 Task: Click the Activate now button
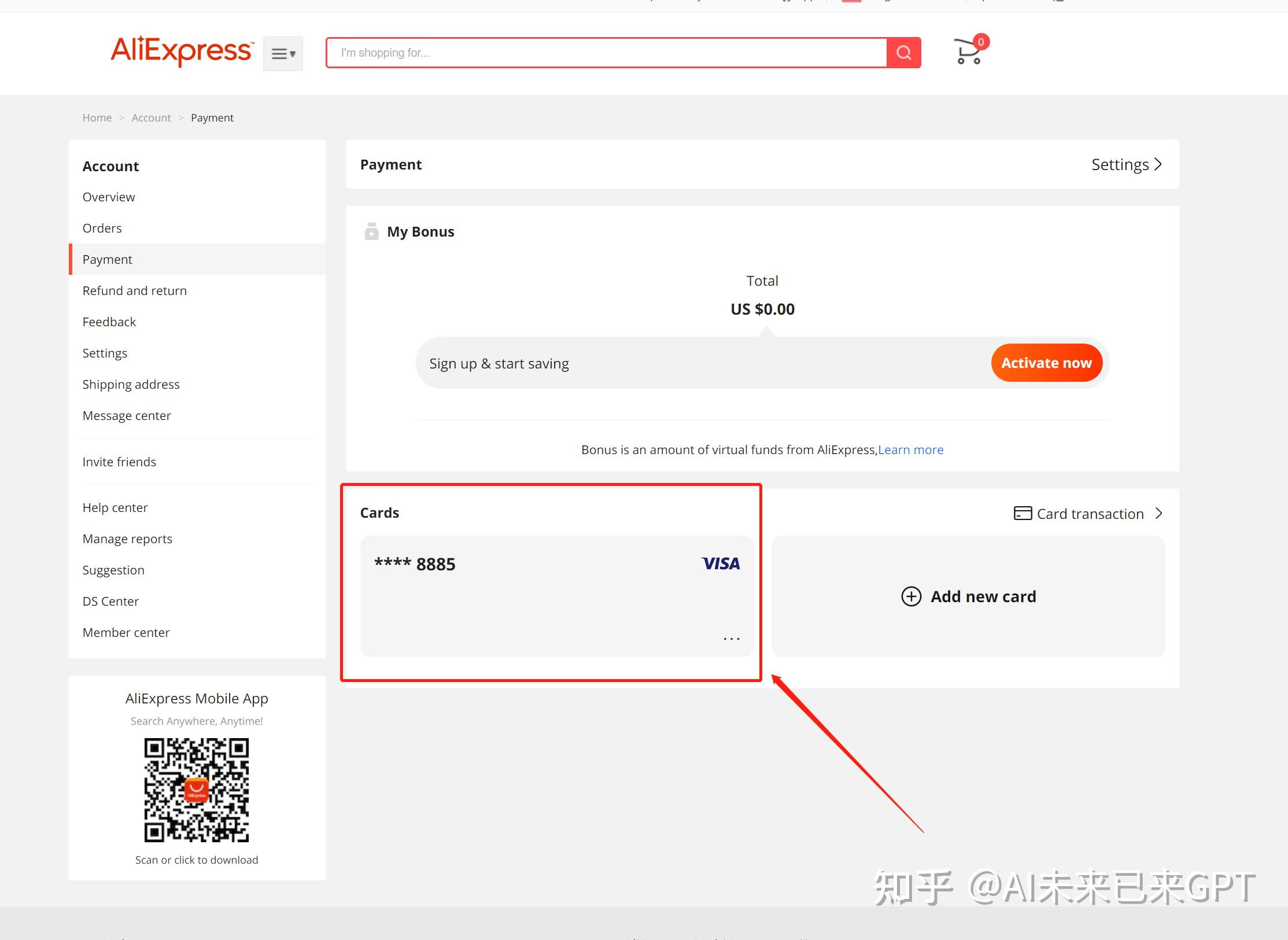(x=1046, y=363)
